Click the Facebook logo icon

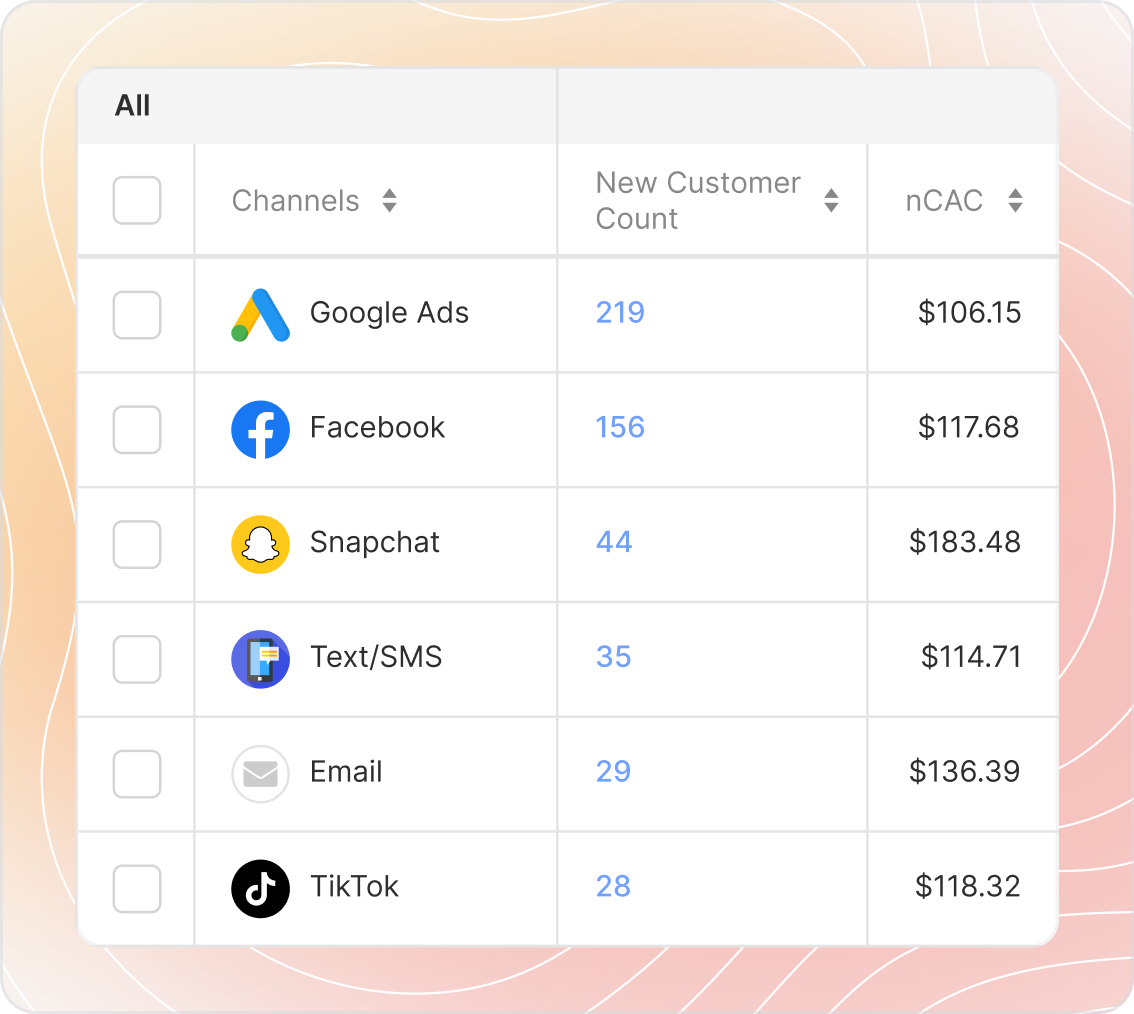click(x=260, y=430)
